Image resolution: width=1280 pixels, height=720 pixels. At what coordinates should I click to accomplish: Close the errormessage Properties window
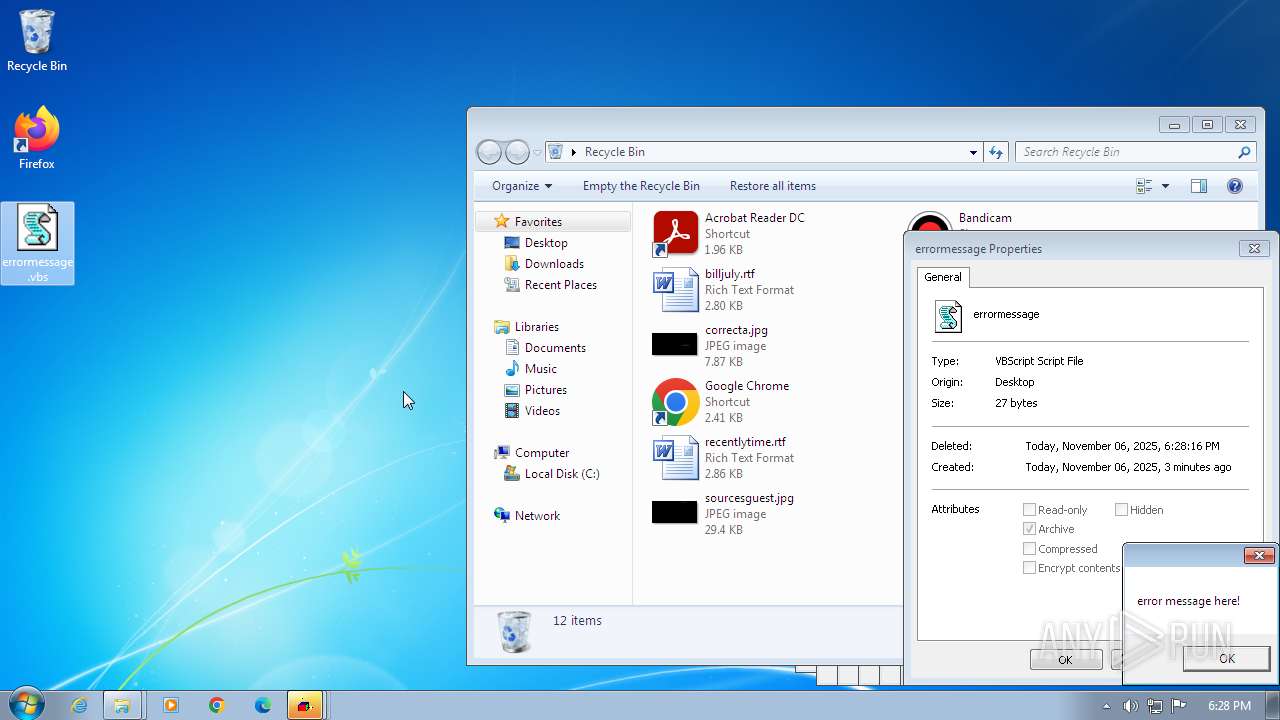tap(1254, 249)
